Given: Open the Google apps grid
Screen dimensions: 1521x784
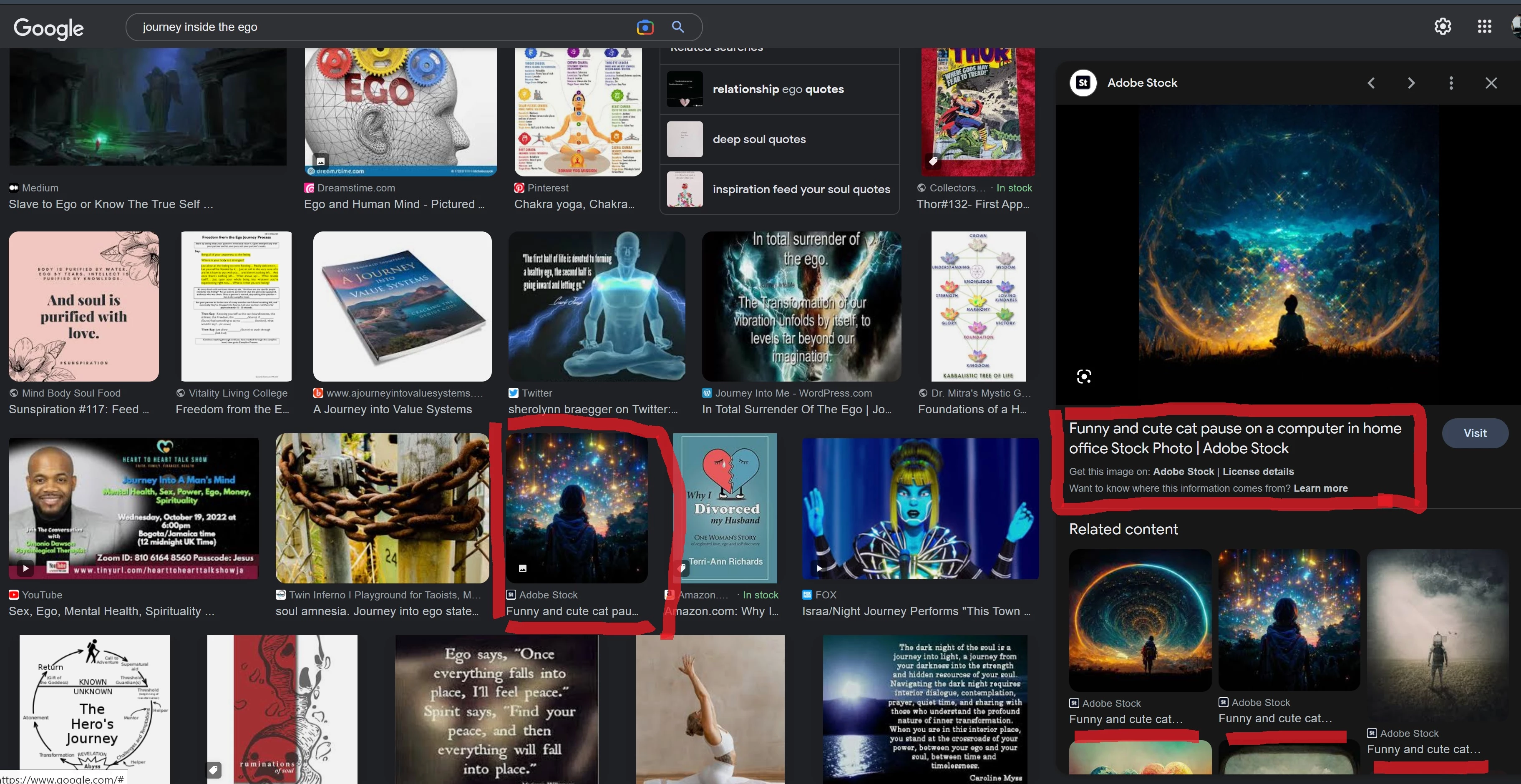Looking at the screenshot, I should tap(1484, 27).
